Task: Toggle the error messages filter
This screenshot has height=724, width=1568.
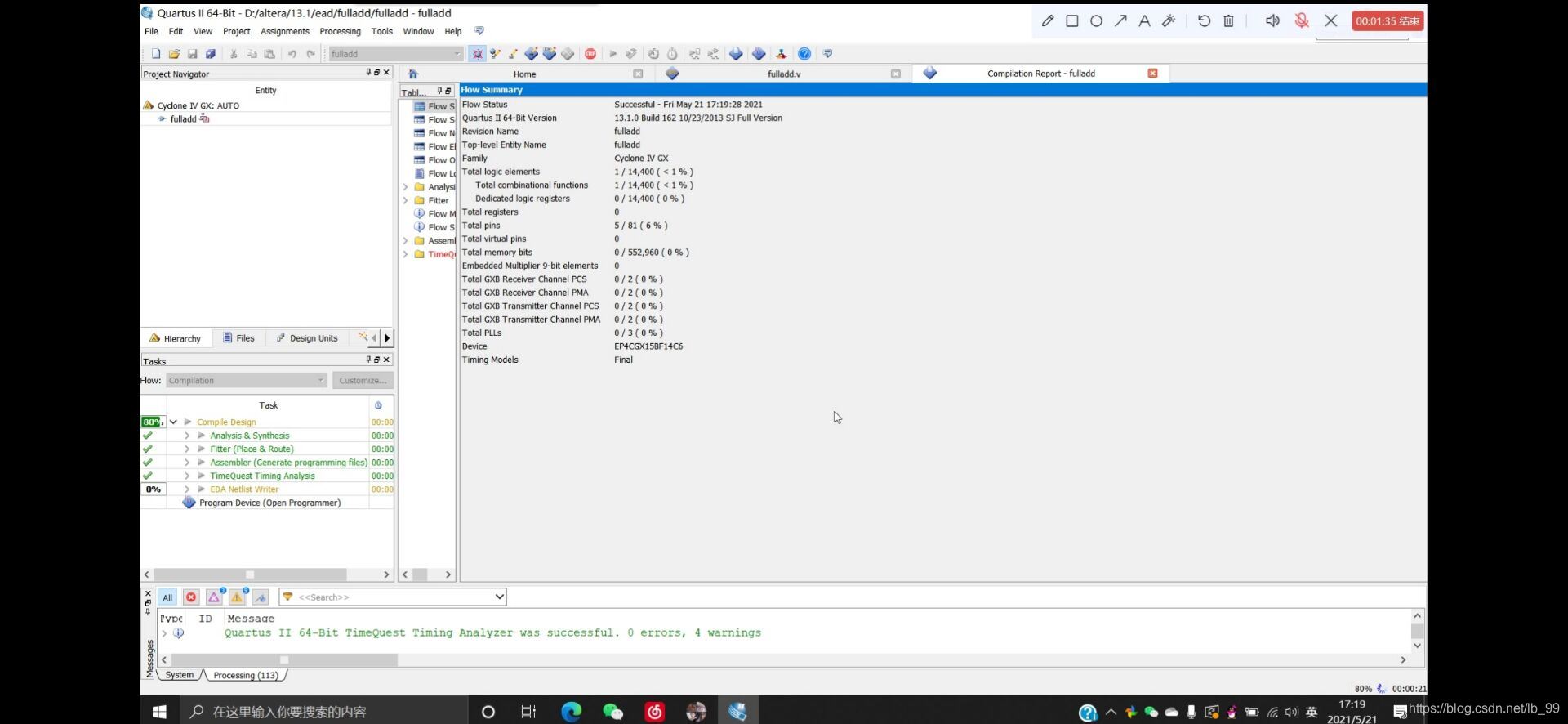Action: point(191,597)
